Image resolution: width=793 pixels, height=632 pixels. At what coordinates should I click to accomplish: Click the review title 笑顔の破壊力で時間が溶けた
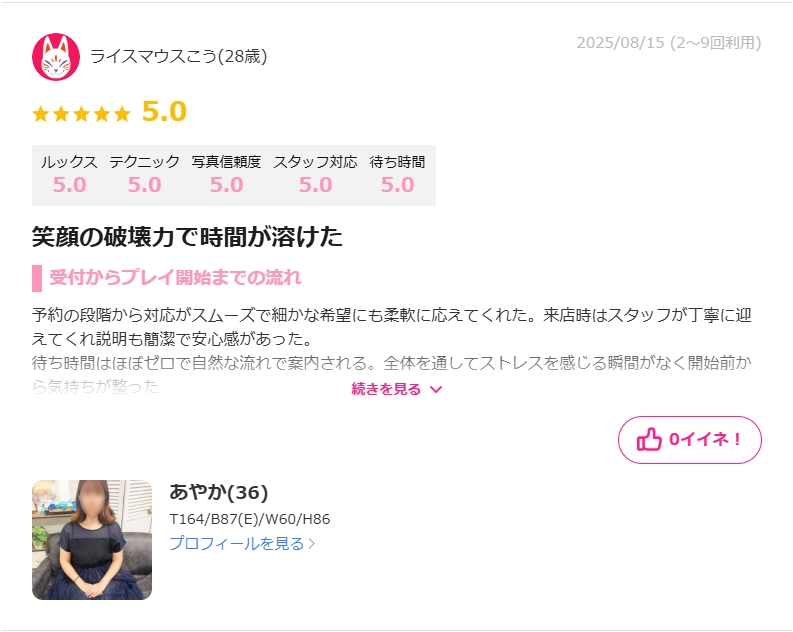(187, 237)
